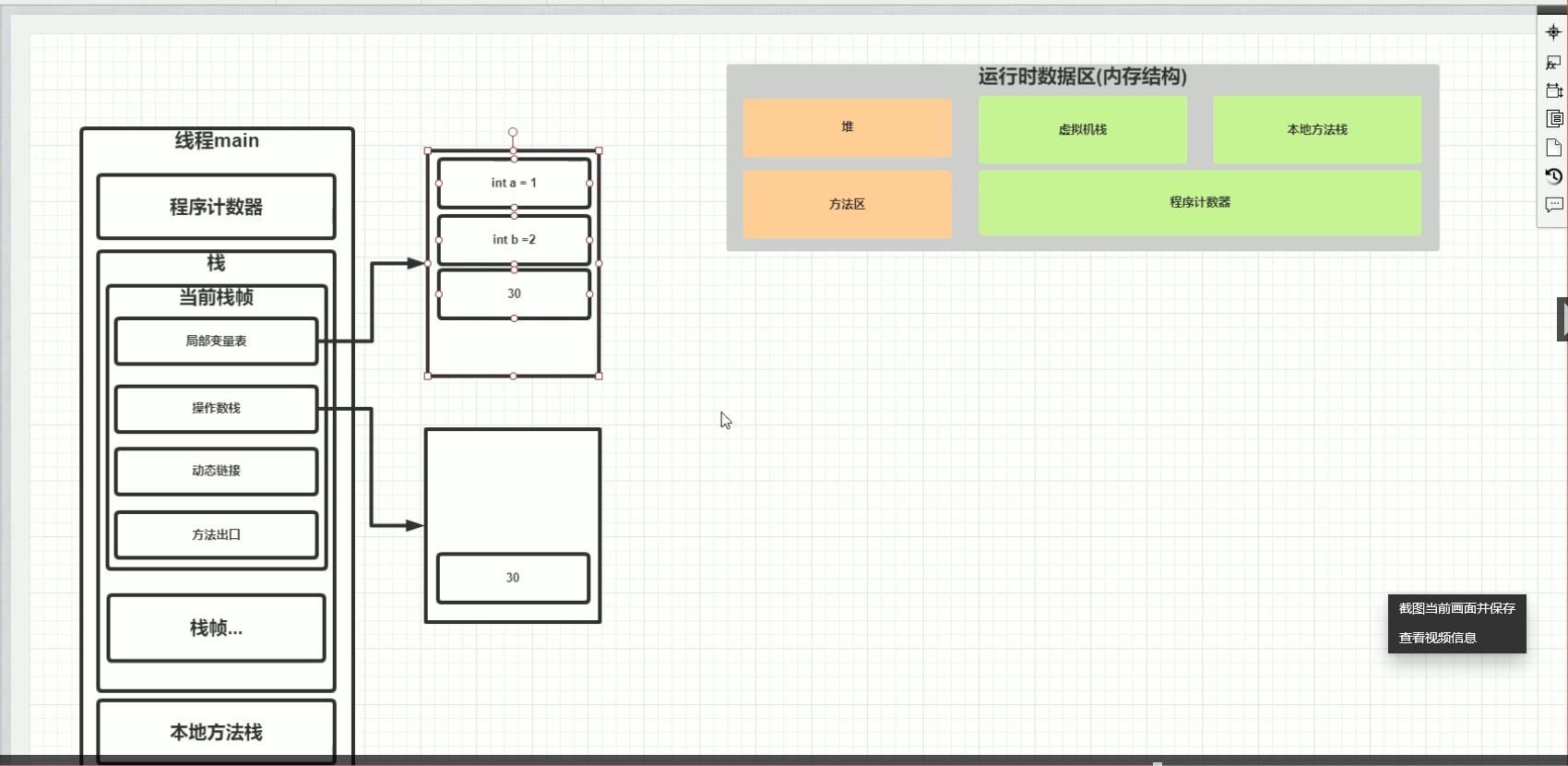Open the page settings icon
The width and height of the screenshot is (1568, 766).
1553,148
